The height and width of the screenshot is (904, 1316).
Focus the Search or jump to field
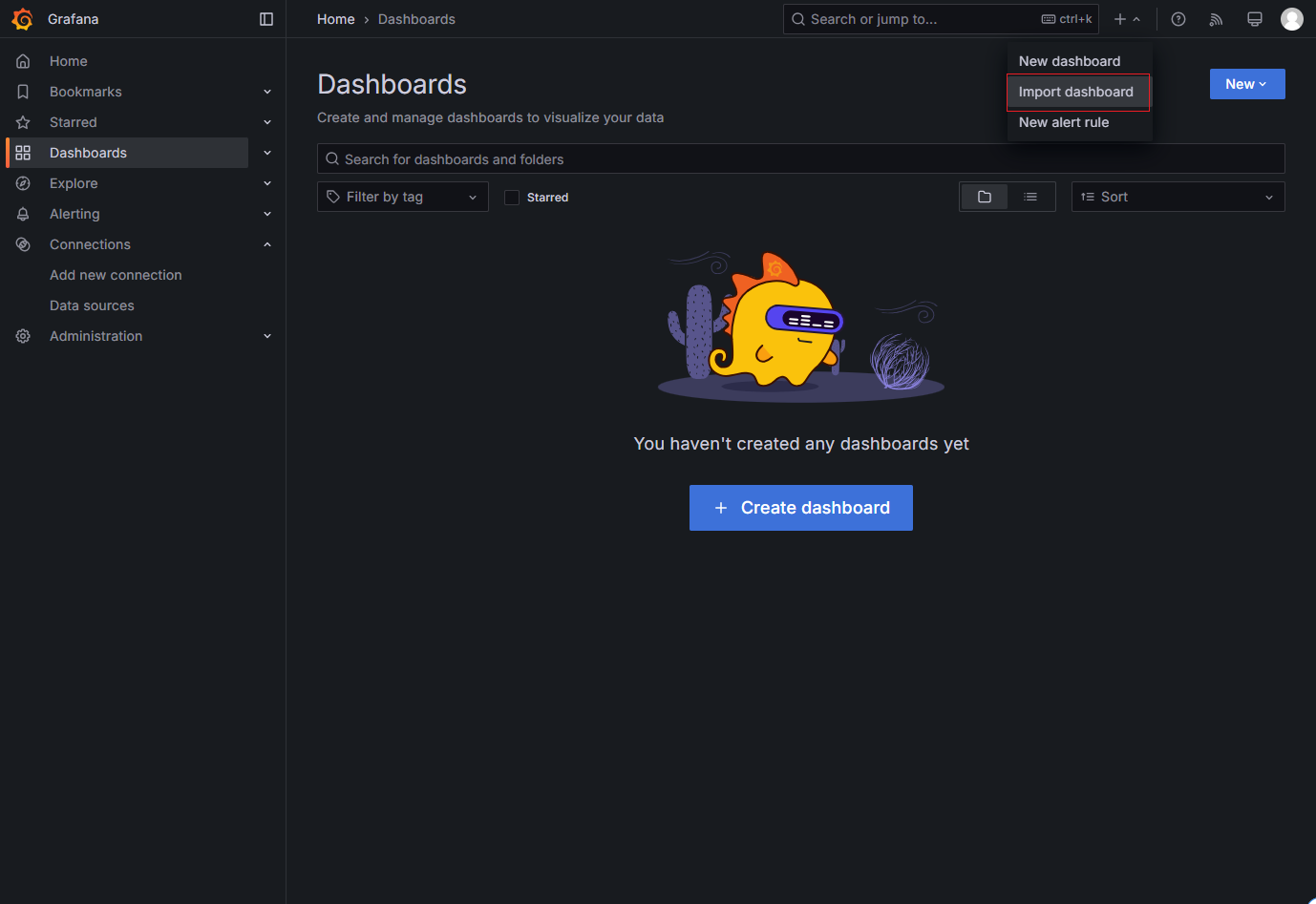coord(941,19)
